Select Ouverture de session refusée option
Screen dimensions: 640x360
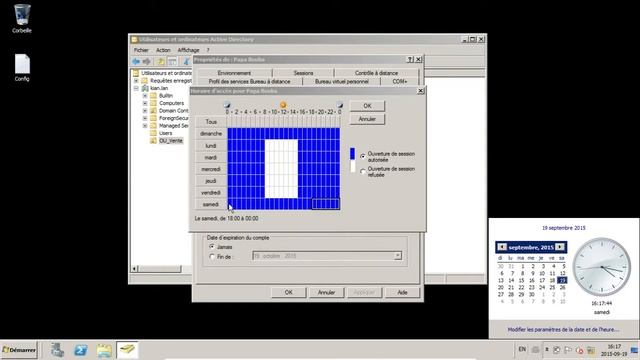click(x=363, y=171)
